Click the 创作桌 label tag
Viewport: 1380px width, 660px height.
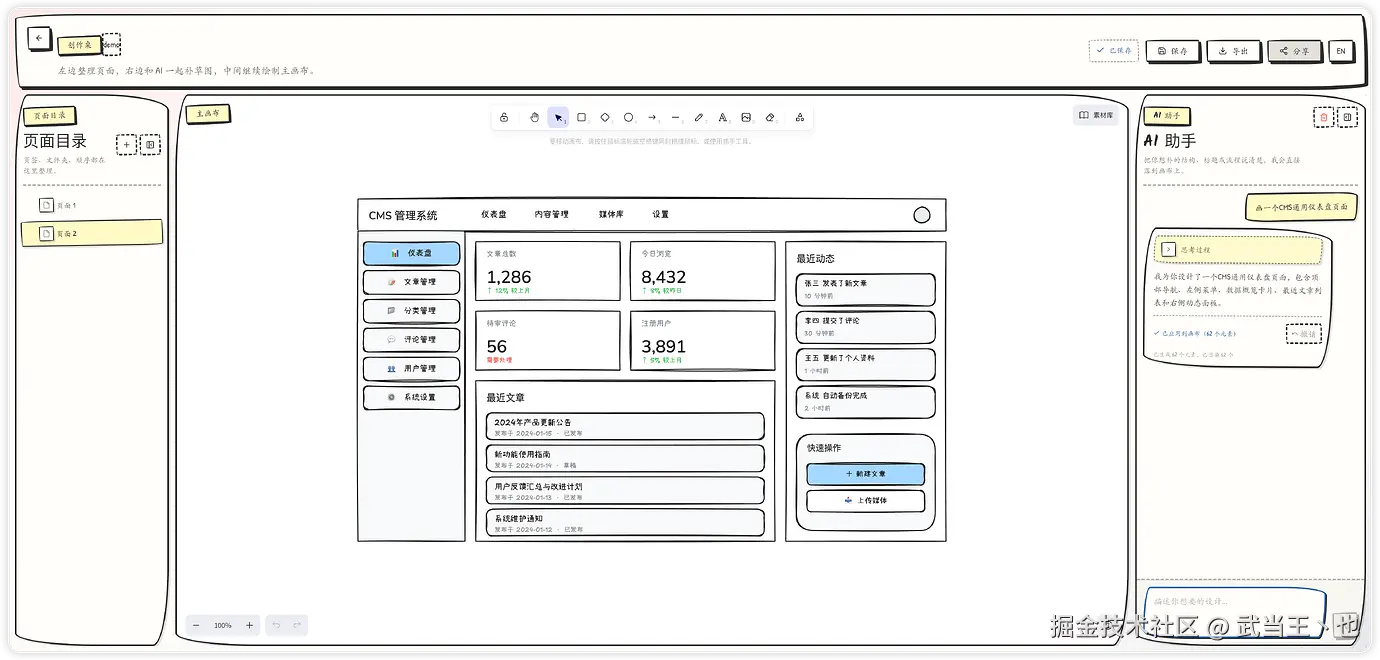coord(79,45)
